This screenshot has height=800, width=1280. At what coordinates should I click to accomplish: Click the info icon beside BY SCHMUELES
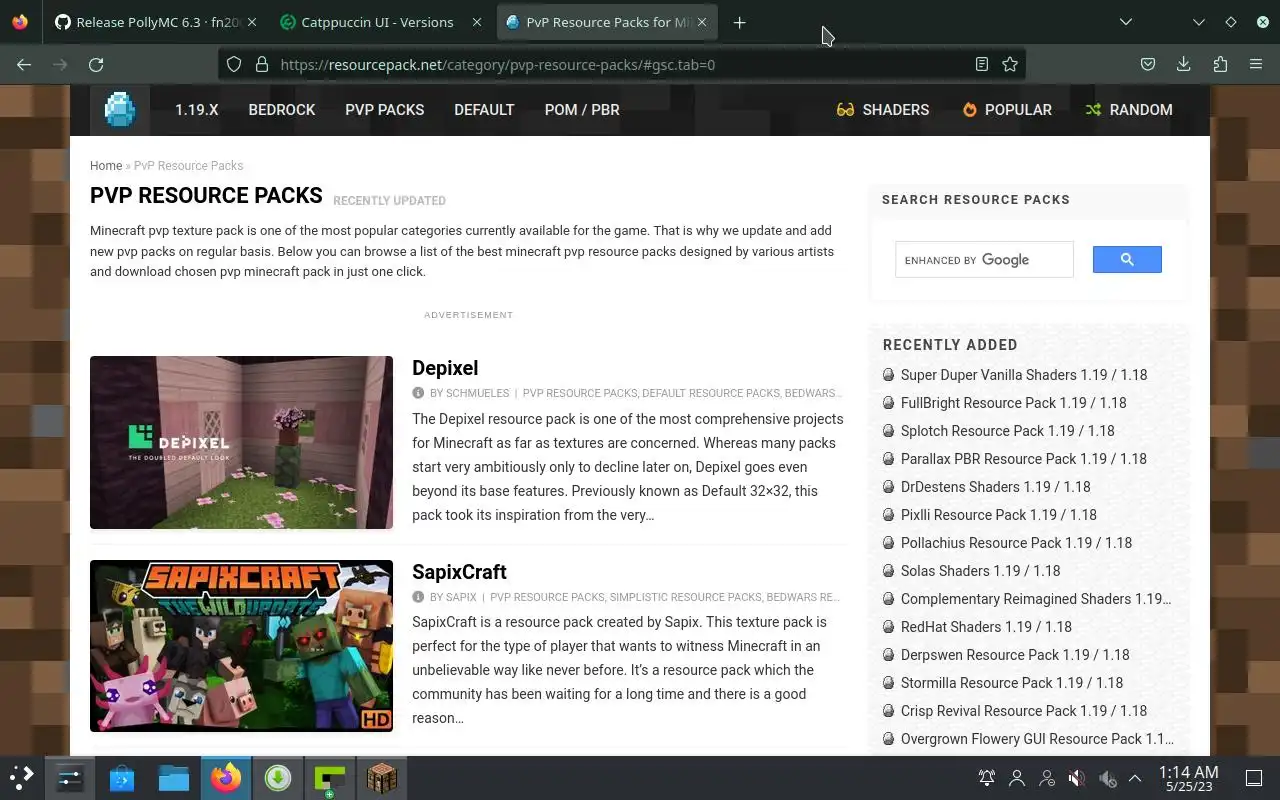[418, 393]
